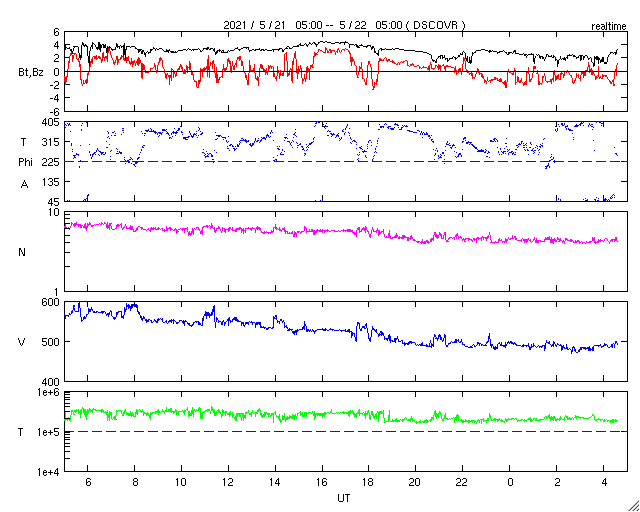Click the "-4" tick on the Bt,Bz axis
This screenshot has height=512, width=640.
55,98
